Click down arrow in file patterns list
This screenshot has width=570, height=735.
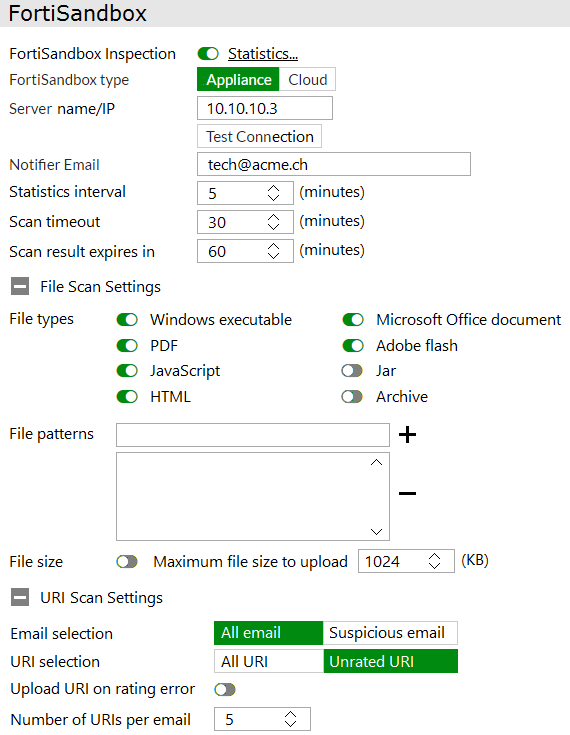point(376,531)
